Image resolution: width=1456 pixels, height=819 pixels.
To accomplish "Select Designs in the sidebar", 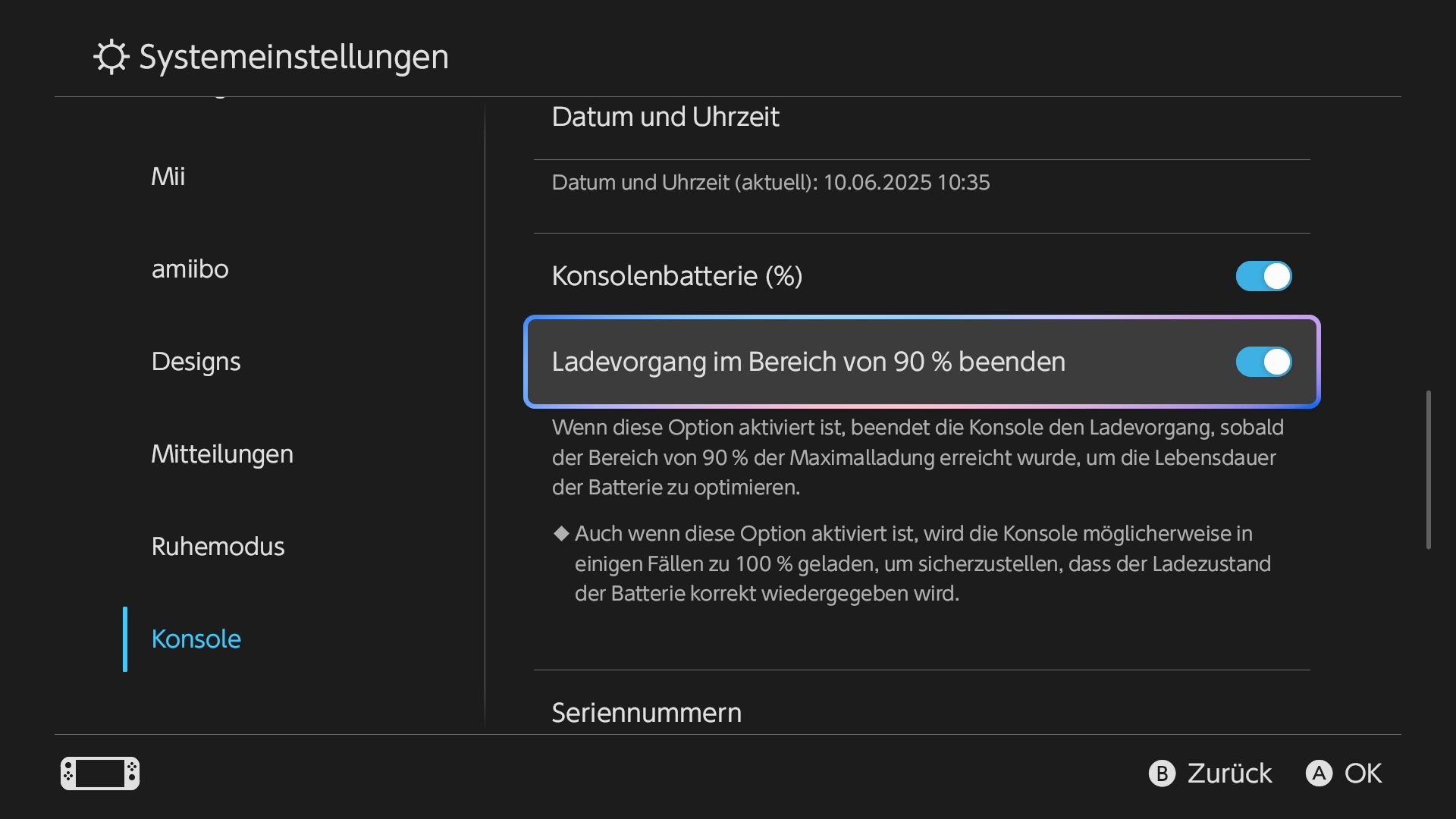I will pyautogui.click(x=196, y=362).
